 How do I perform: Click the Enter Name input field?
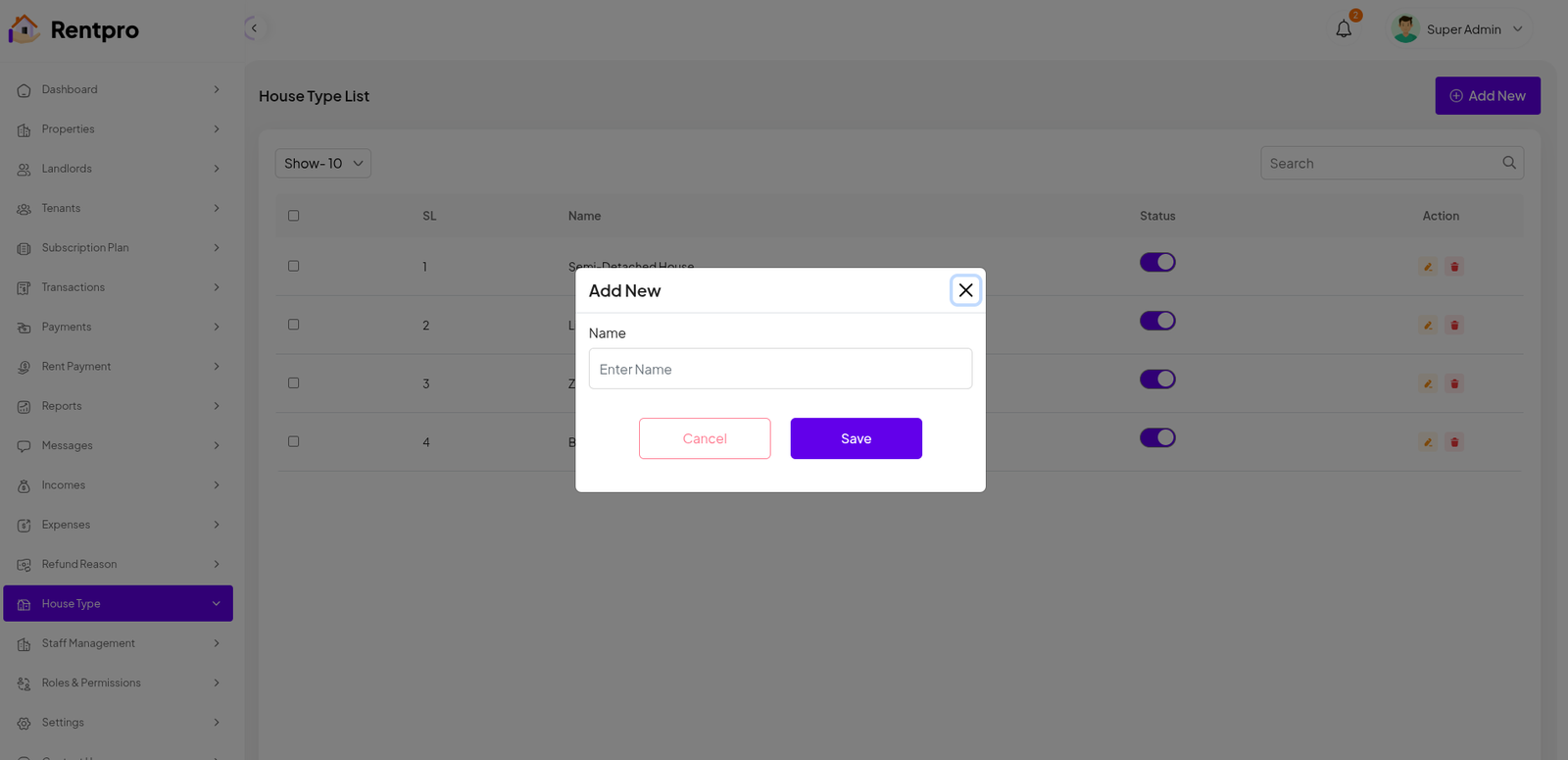click(780, 369)
